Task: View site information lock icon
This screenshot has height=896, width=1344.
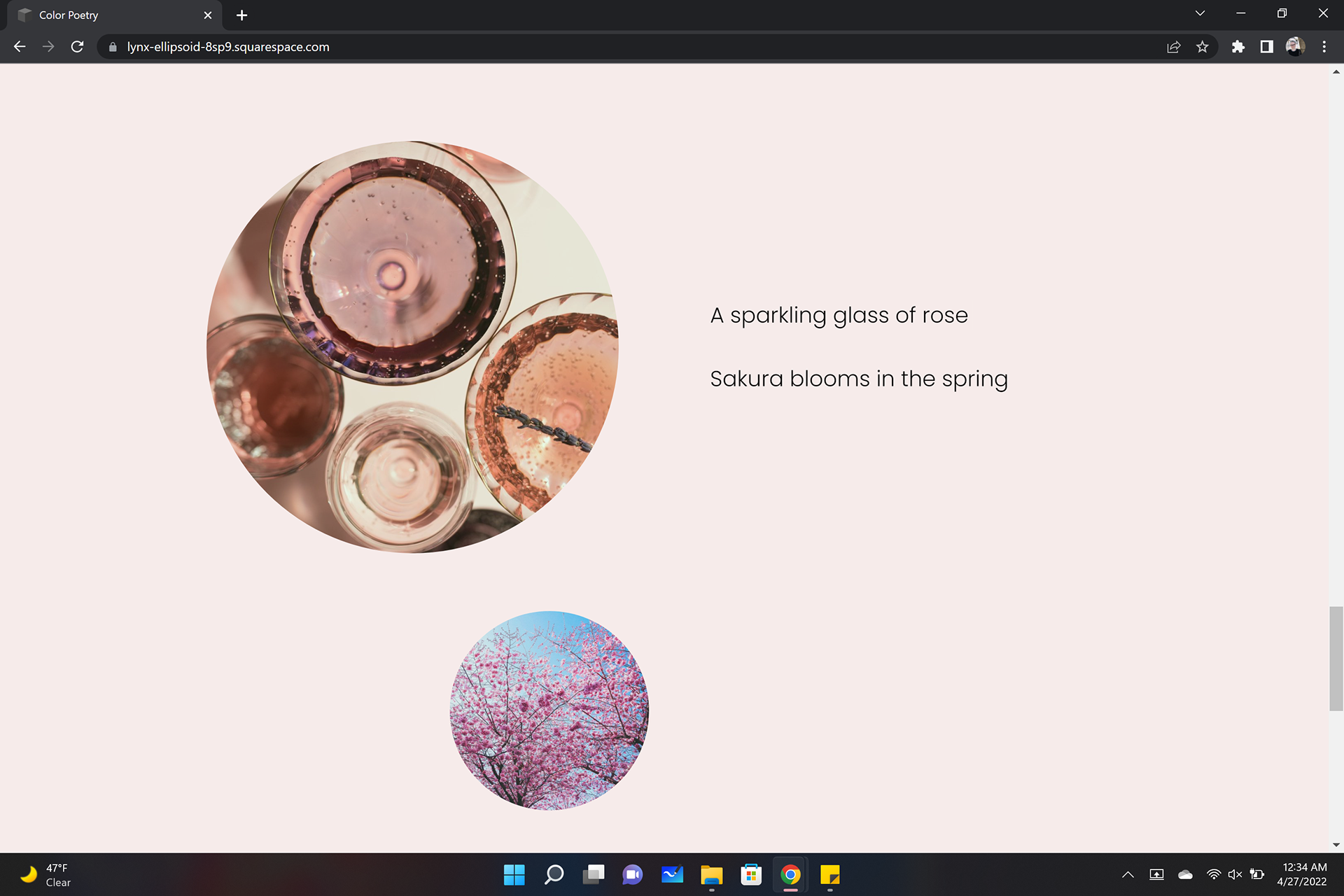Action: coord(113,47)
